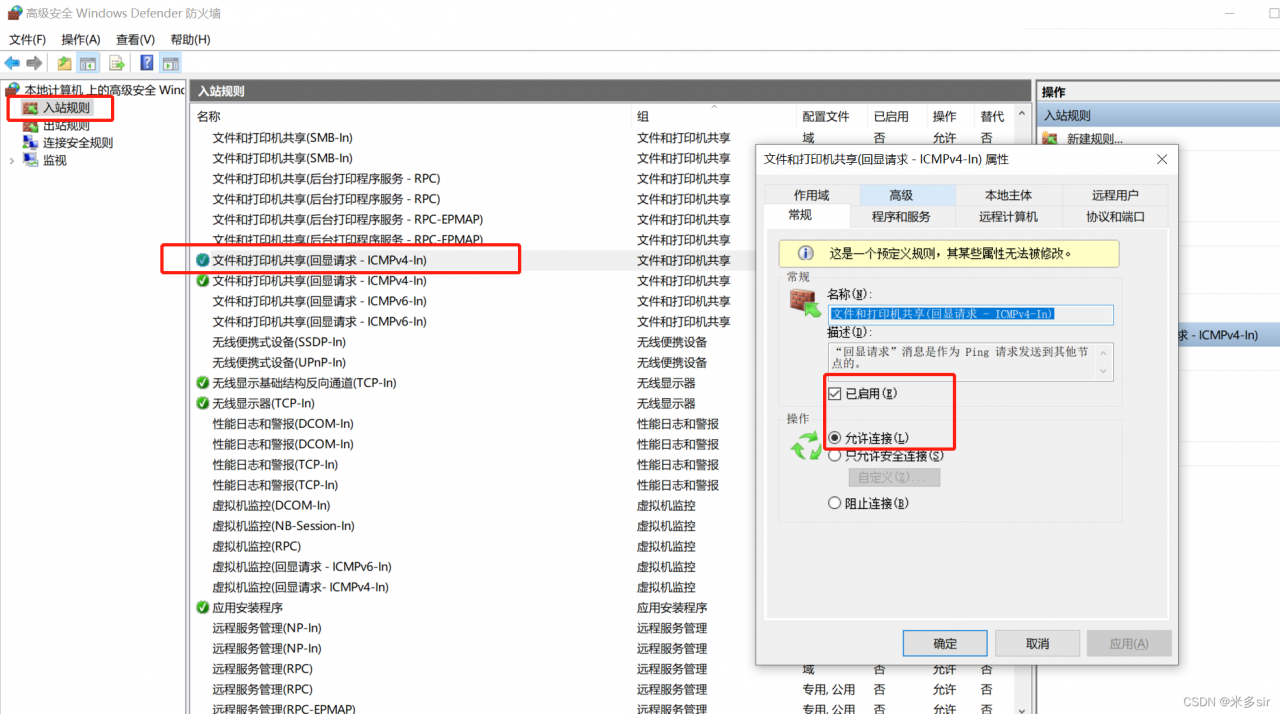Click the Export List toolbar icon

click(117, 63)
